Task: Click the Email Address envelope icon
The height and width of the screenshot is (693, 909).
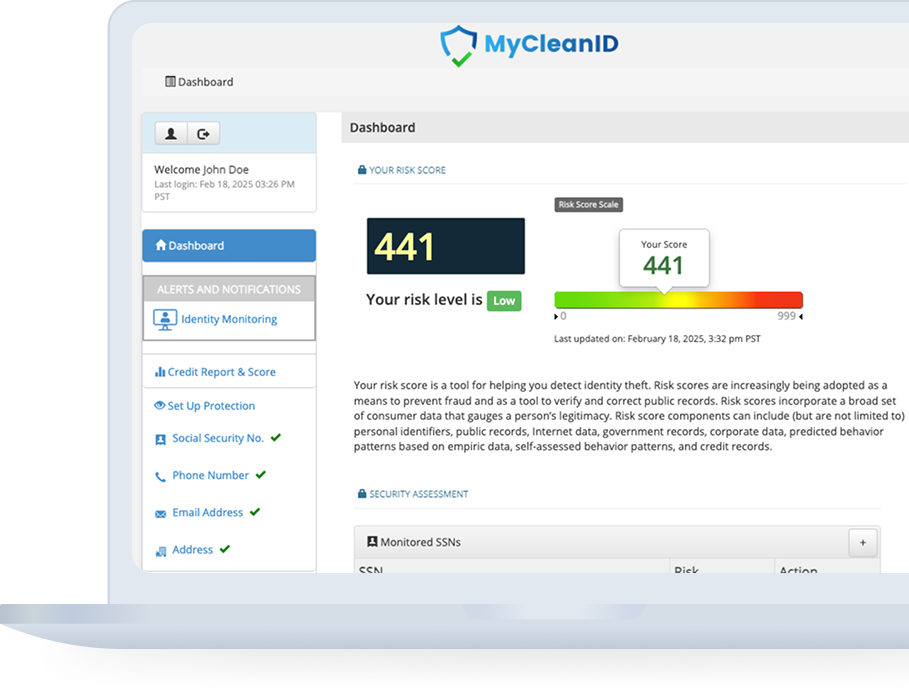Action: (160, 514)
